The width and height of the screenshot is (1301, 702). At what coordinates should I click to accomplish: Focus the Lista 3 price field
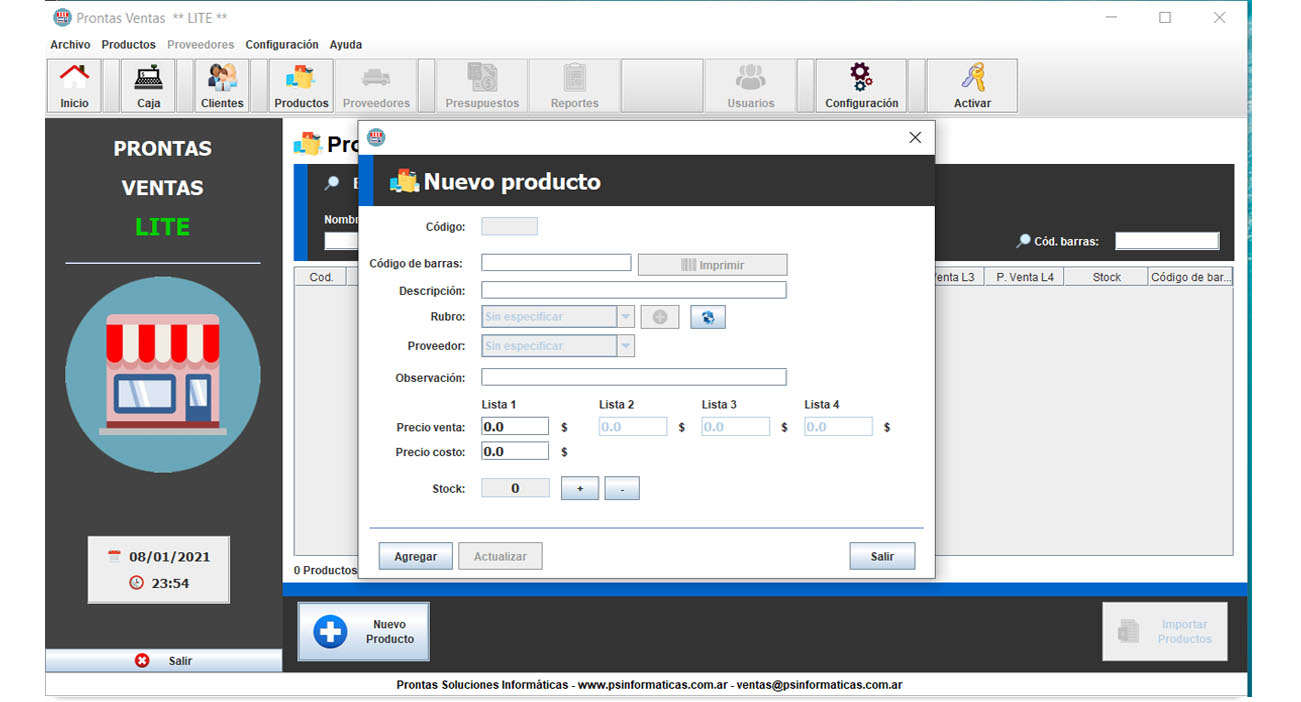[736, 426]
